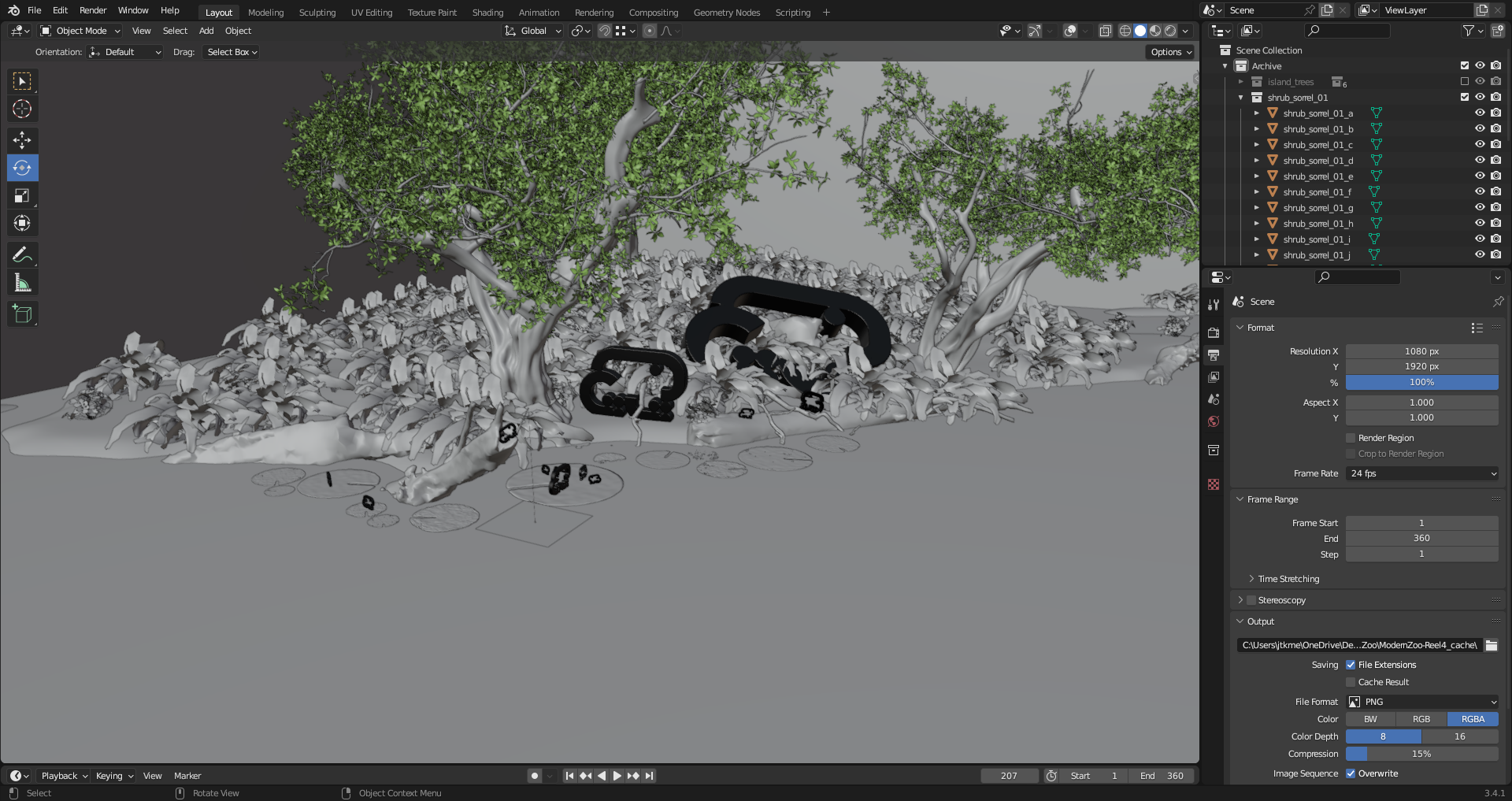The width and height of the screenshot is (1512, 801).
Task: Select the Add Cube tool
Action: point(22,313)
